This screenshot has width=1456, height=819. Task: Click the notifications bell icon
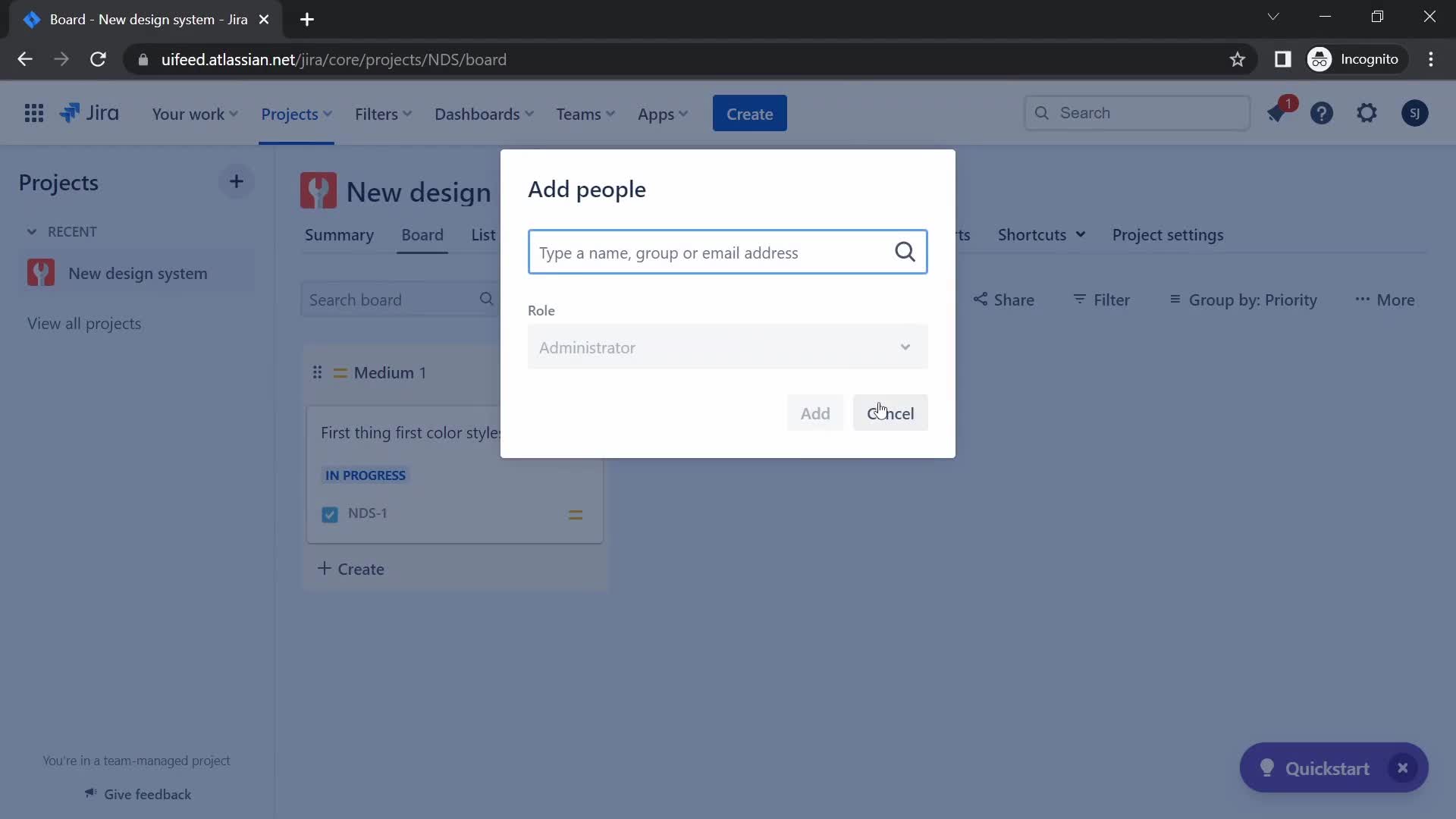(x=1280, y=112)
